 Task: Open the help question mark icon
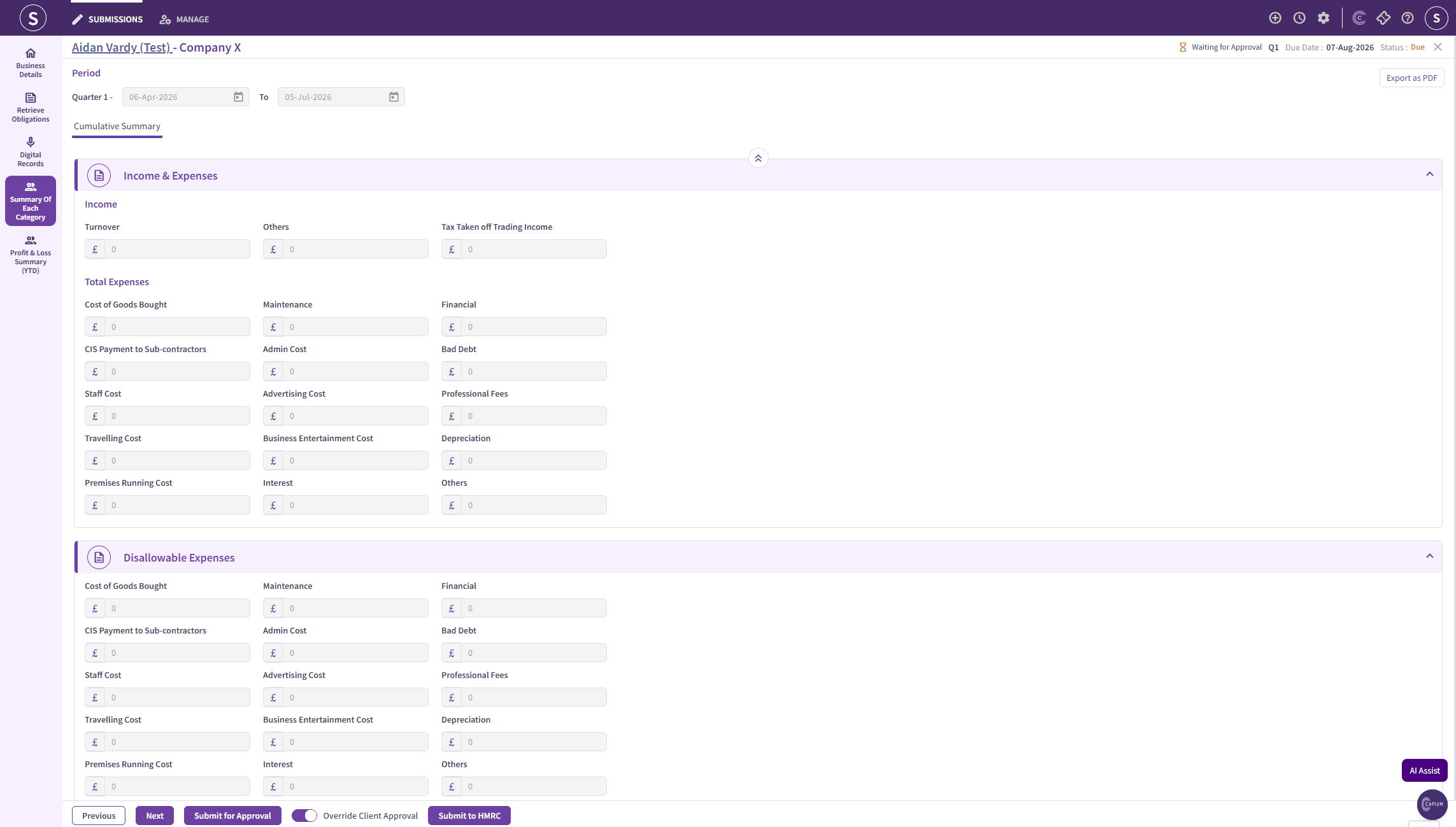coord(1408,18)
